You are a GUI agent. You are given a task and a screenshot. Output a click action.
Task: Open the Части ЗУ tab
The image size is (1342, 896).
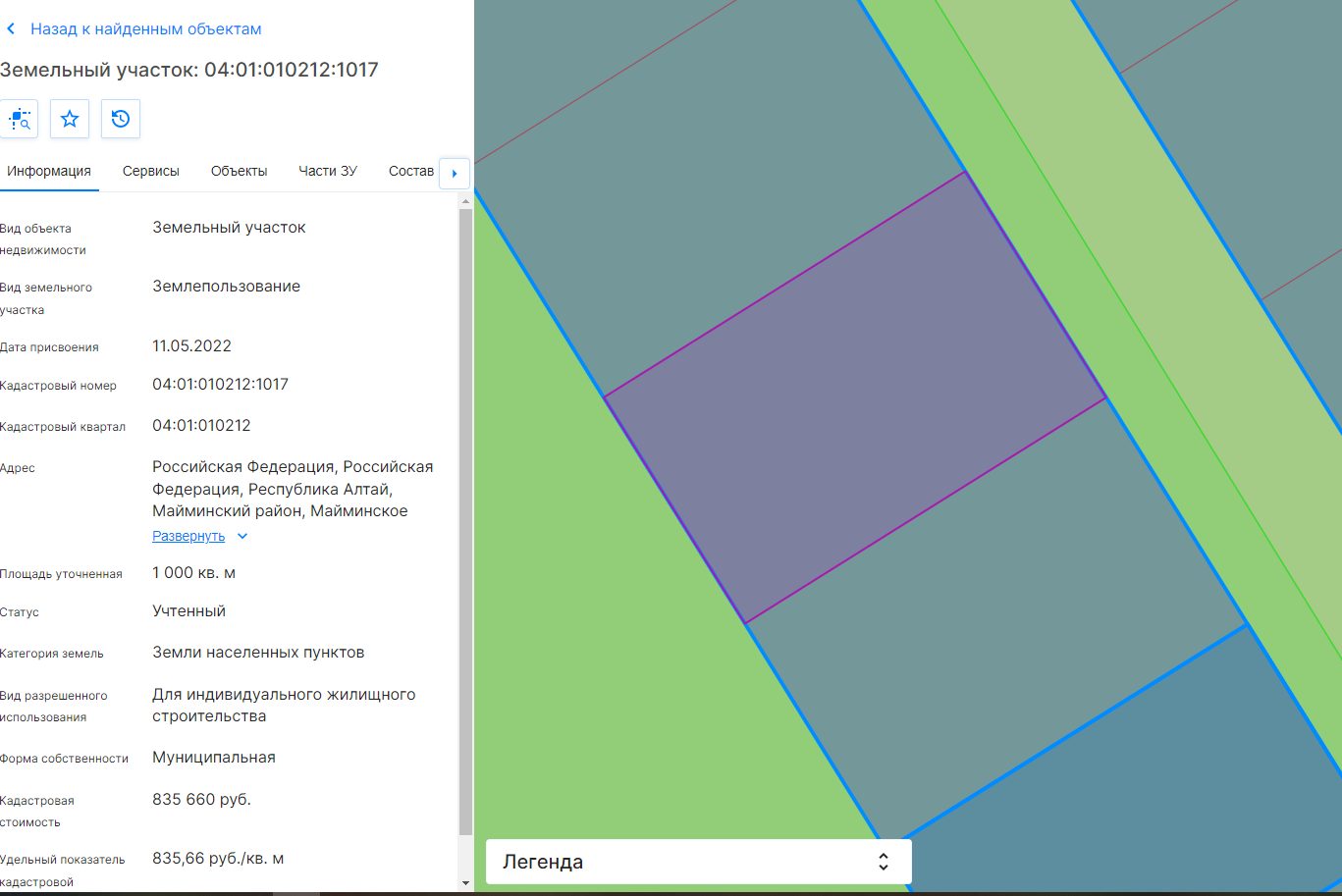tap(328, 171)
